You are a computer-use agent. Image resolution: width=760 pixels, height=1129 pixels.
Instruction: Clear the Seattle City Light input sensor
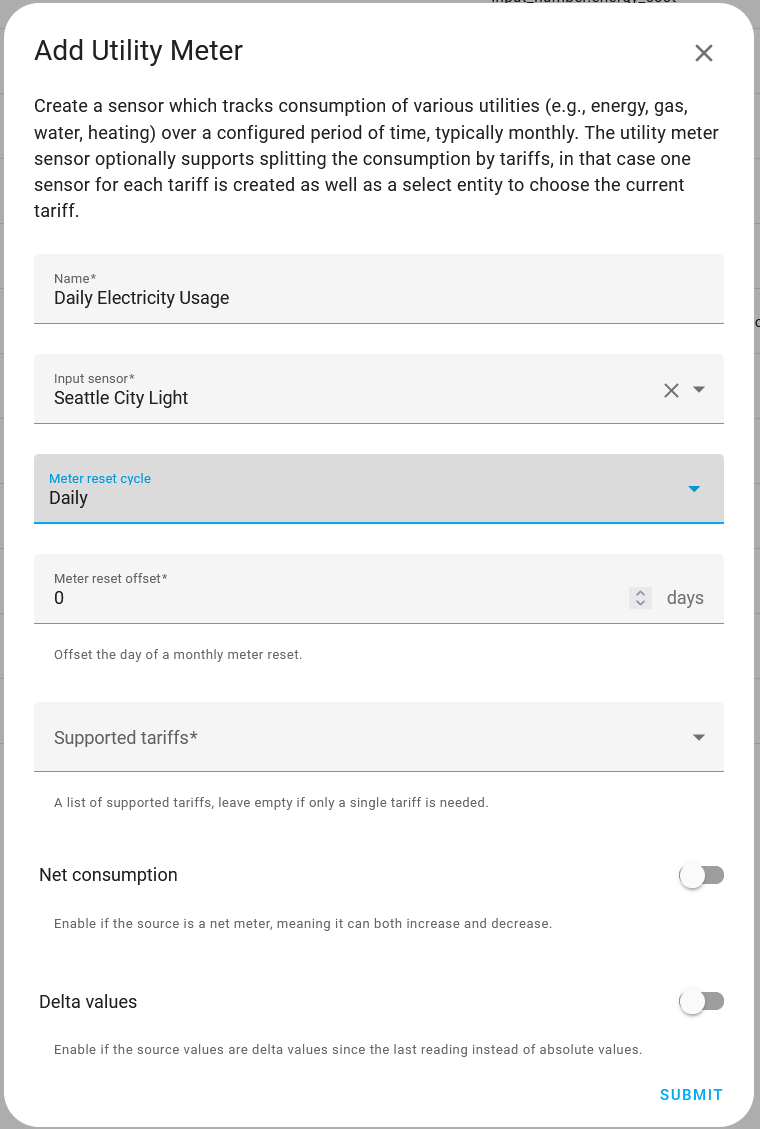[671, 390]
